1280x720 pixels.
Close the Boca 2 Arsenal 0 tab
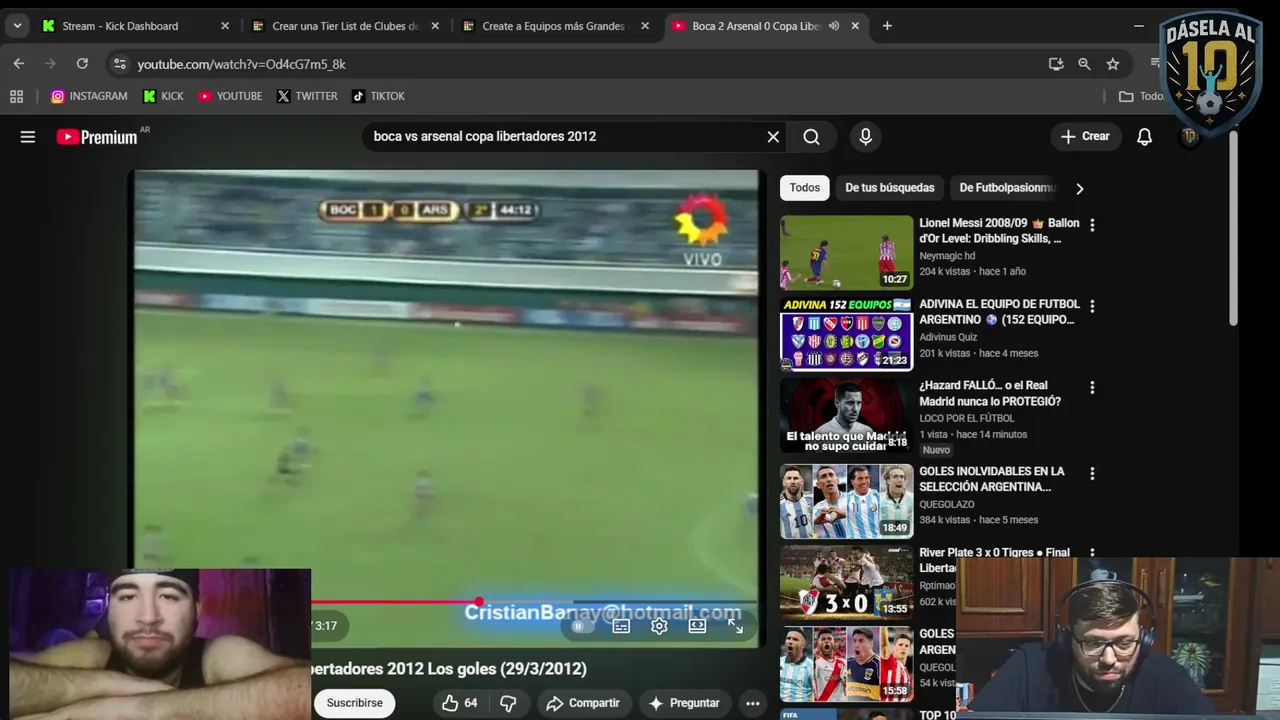[855, 26]
